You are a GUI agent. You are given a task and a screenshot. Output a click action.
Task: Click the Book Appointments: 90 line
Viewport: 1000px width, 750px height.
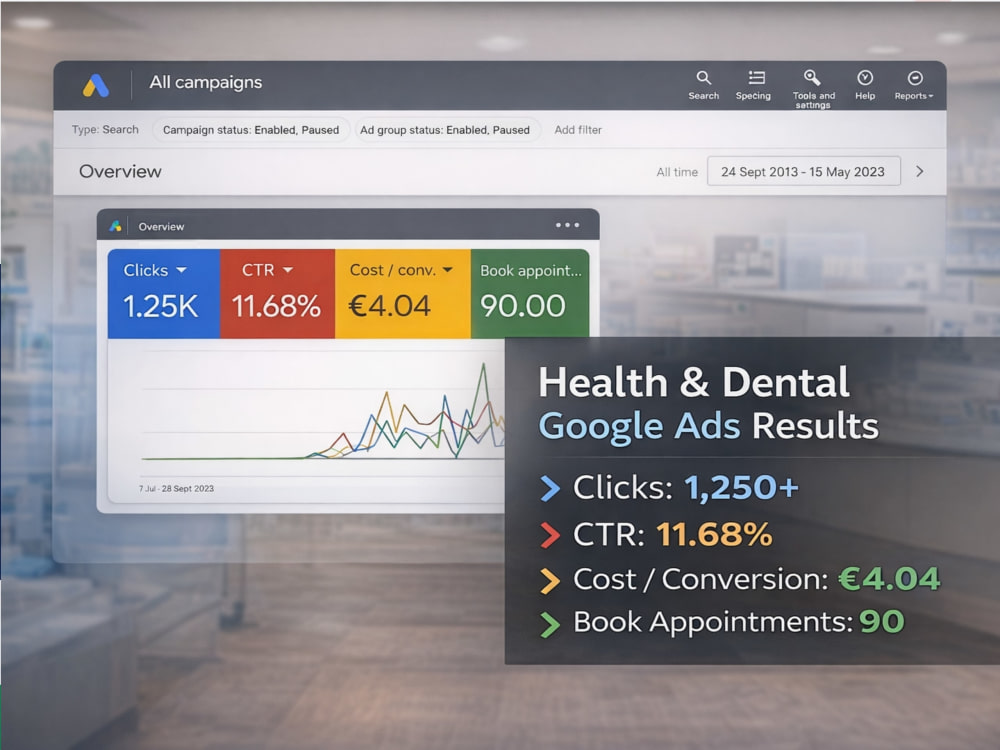pos(722,622)
